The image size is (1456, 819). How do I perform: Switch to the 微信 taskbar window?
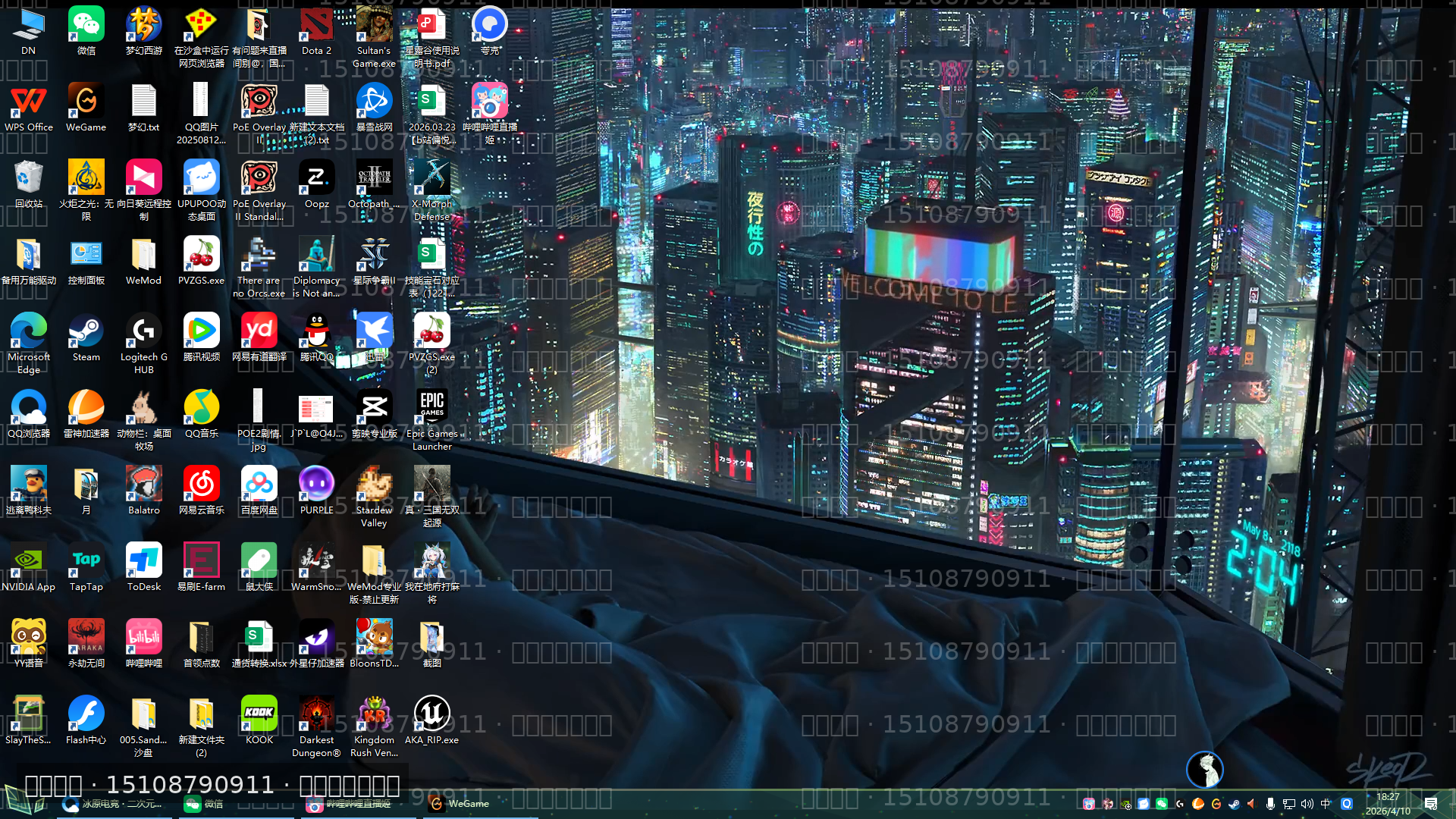tap(205, 804)
